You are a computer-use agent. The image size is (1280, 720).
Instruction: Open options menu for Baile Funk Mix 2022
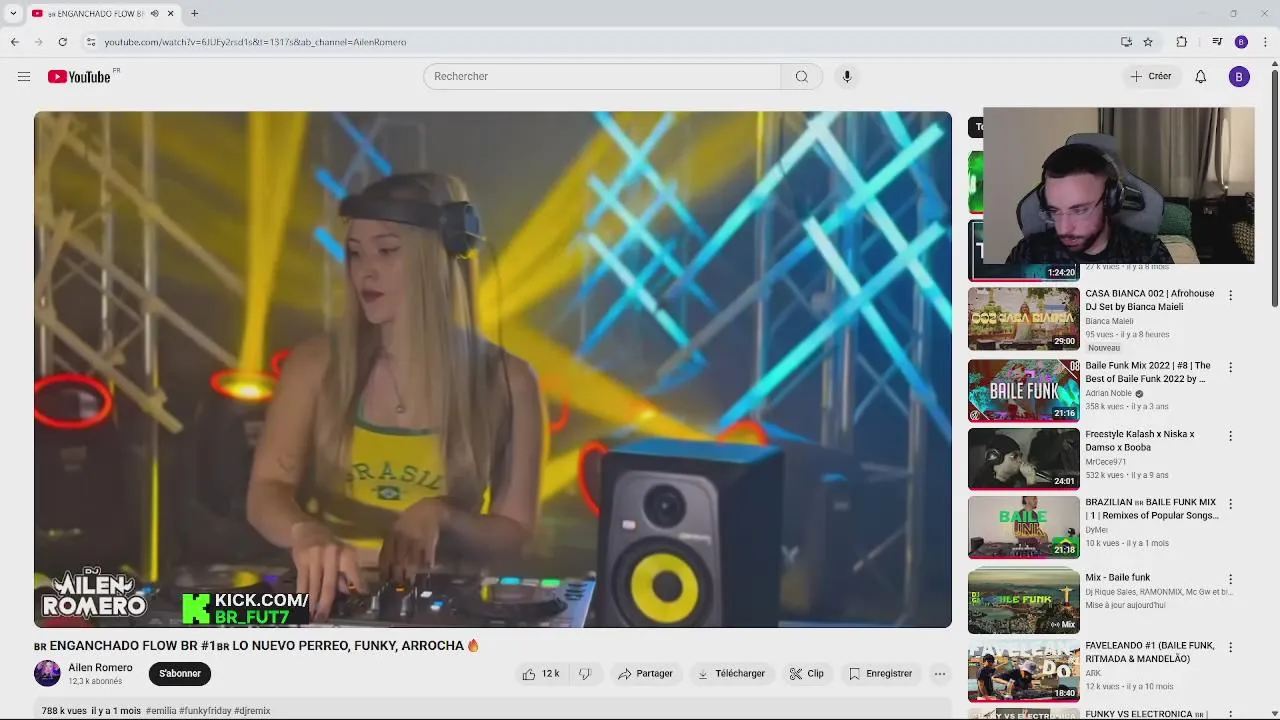click(1230, 368)
